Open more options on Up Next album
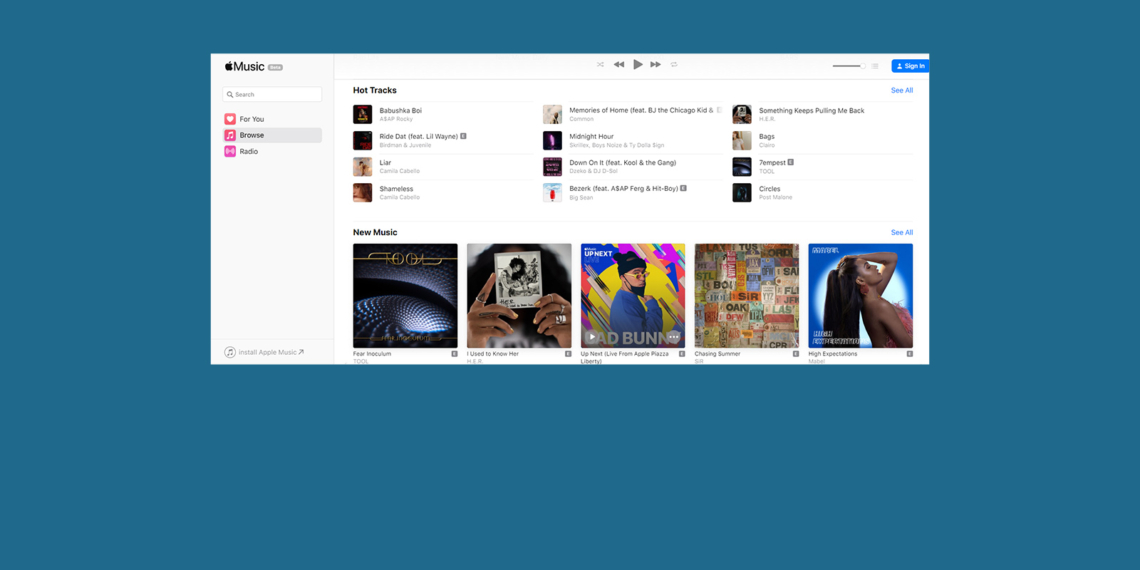The image size is (1140, 570). [x=673, y=337]
